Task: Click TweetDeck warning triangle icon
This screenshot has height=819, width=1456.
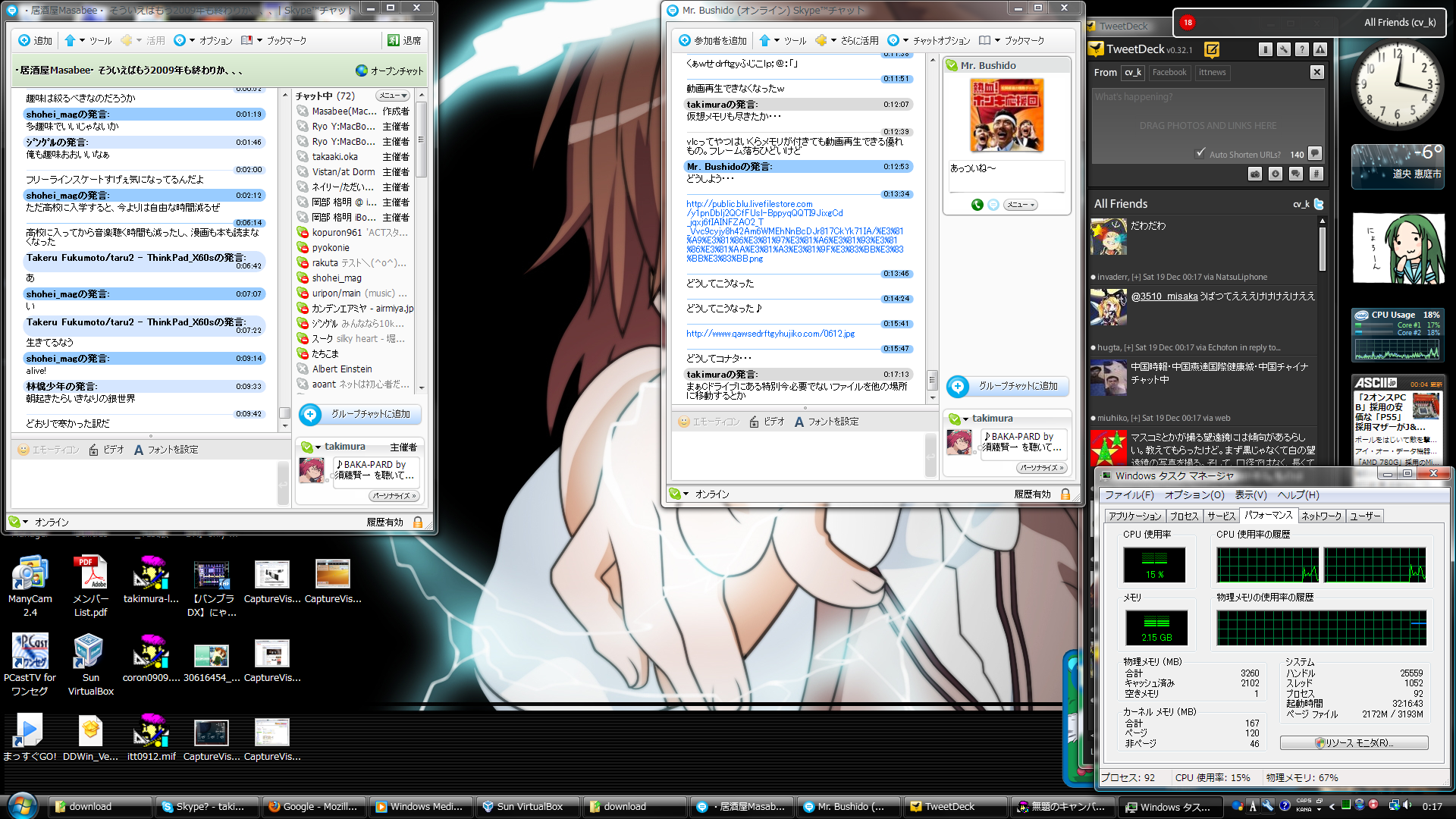Action: [1320, 49]
